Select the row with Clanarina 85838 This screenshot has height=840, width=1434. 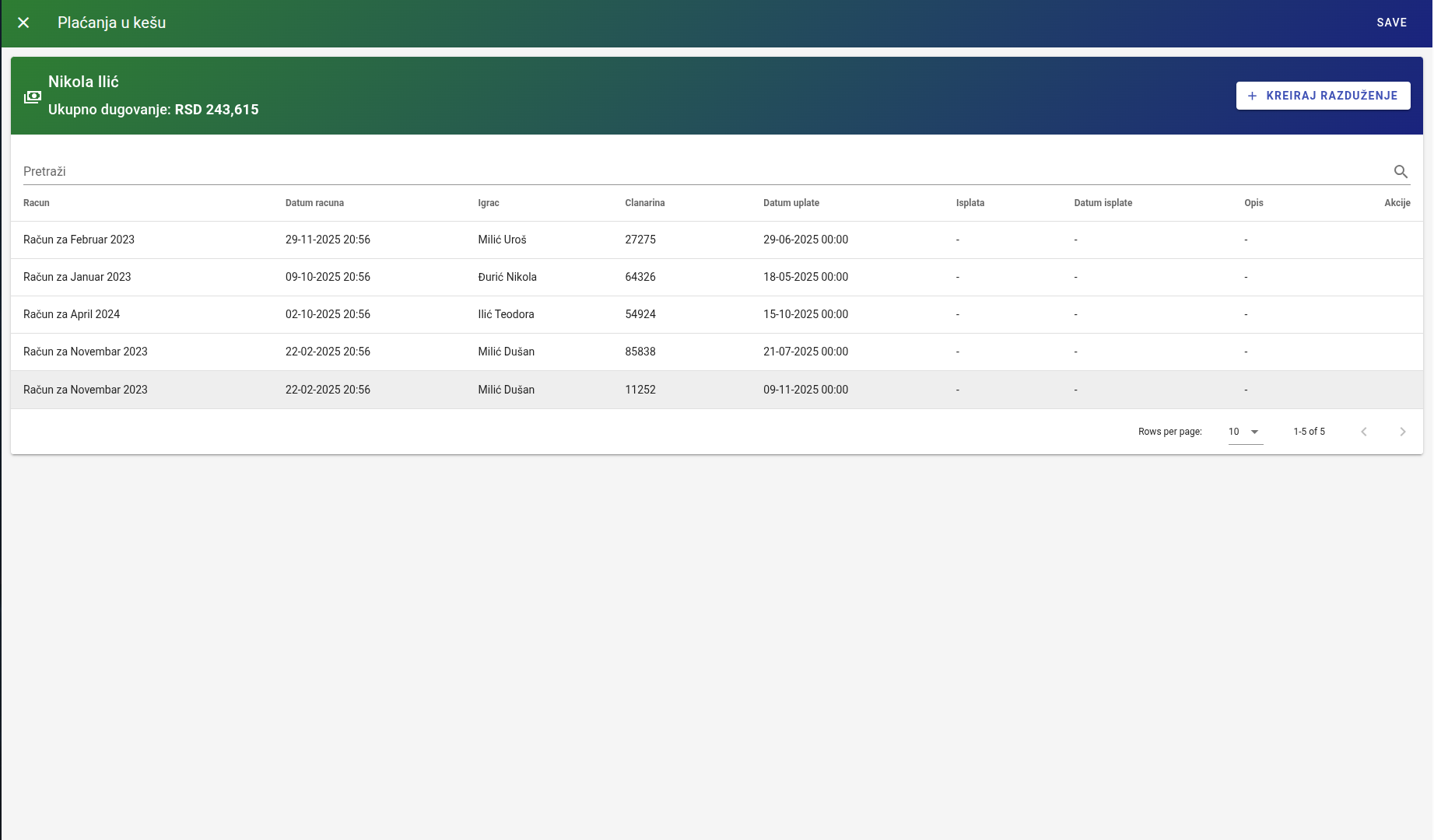640,352
